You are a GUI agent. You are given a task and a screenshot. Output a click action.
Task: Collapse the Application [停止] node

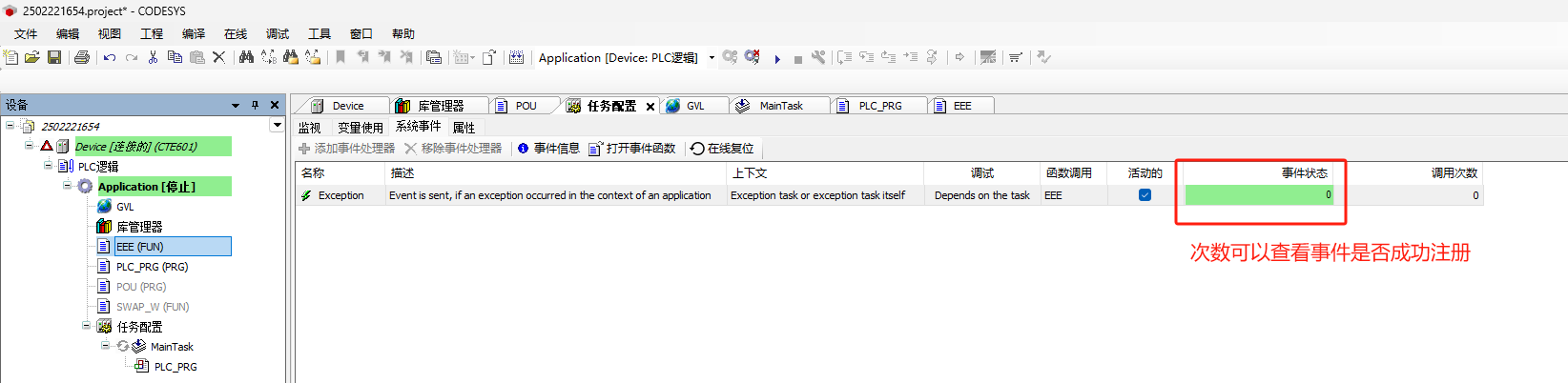[x=68, y=185]
